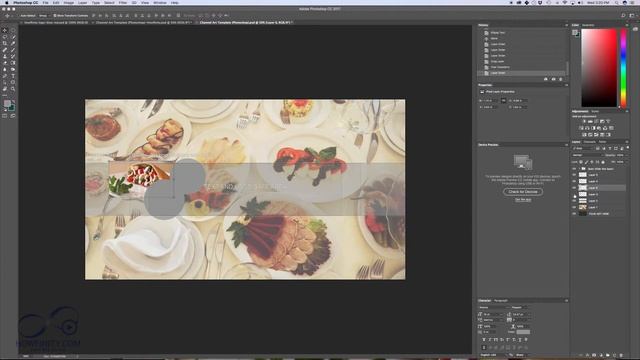Click the foreground color swatch in toolbar

[x=7, y=103]
